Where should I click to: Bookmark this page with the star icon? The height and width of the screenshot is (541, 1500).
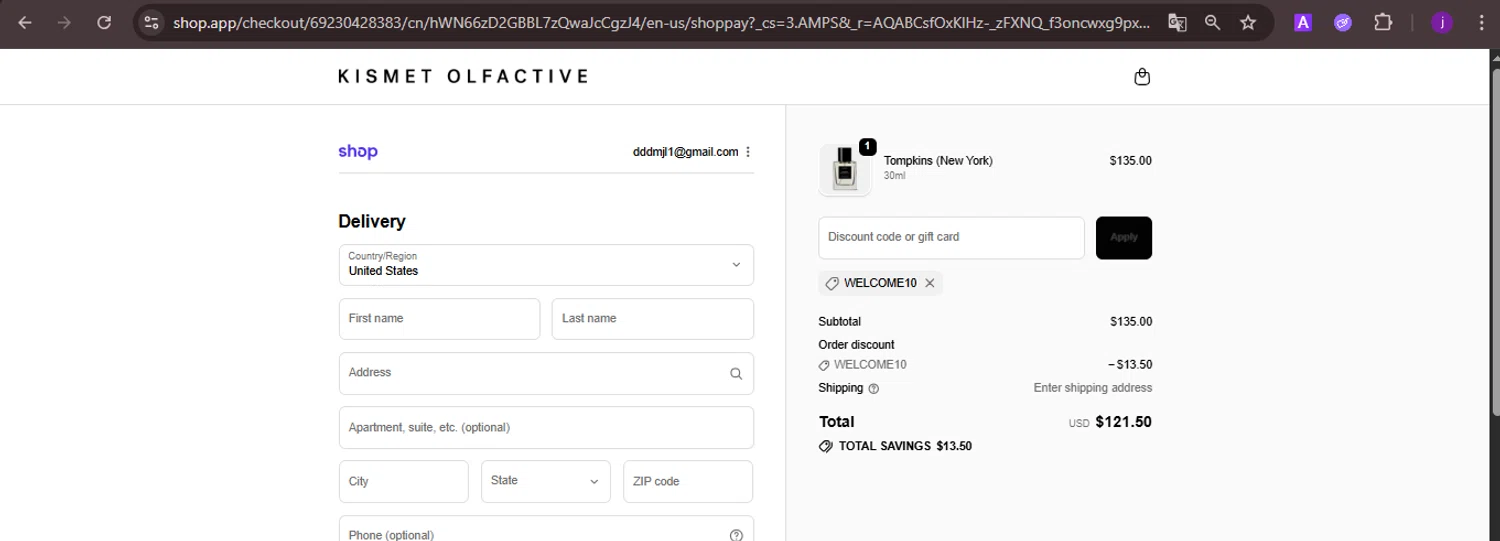point(1248,22)
